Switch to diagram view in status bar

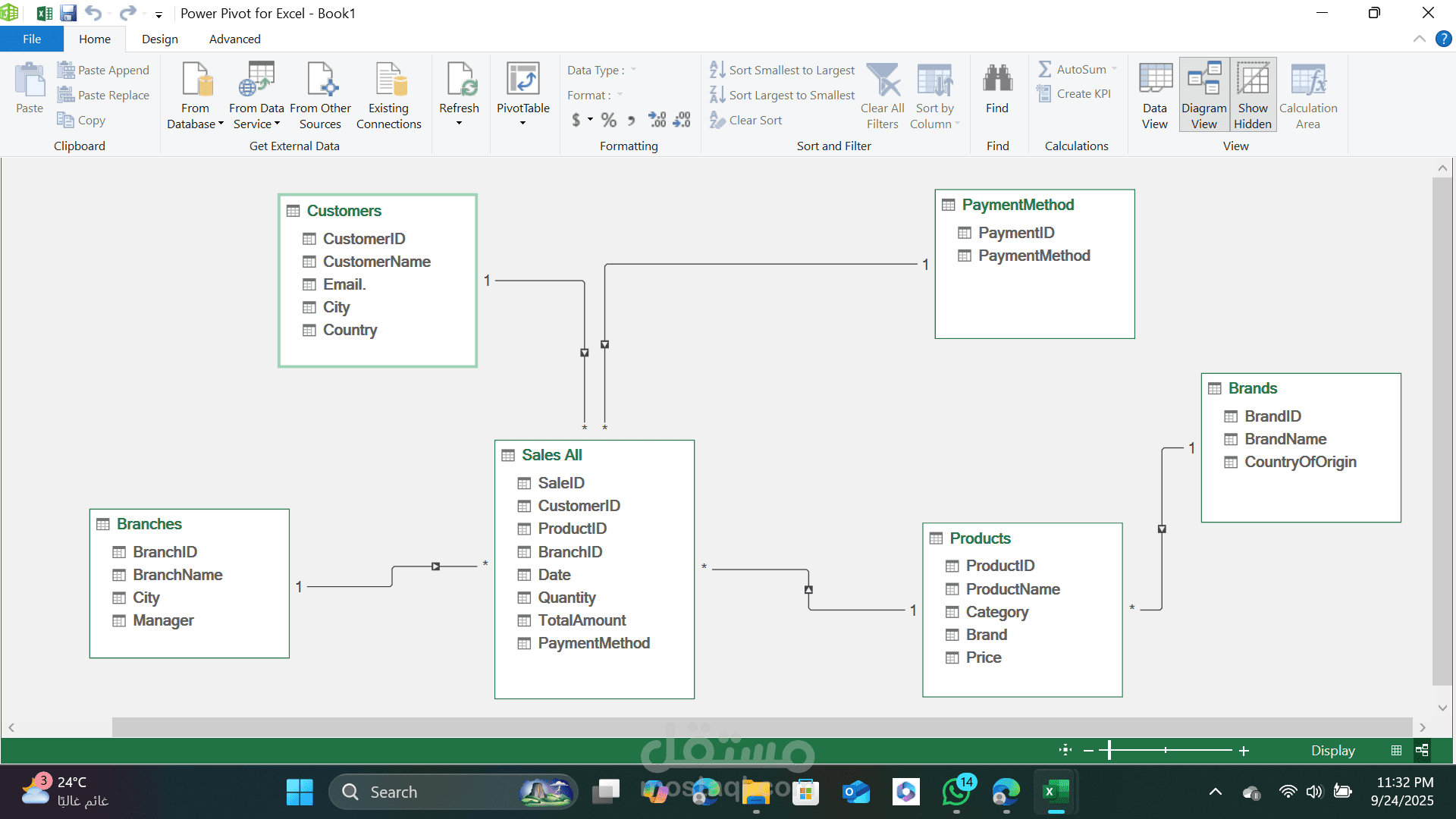click(x=1422, y=750)
